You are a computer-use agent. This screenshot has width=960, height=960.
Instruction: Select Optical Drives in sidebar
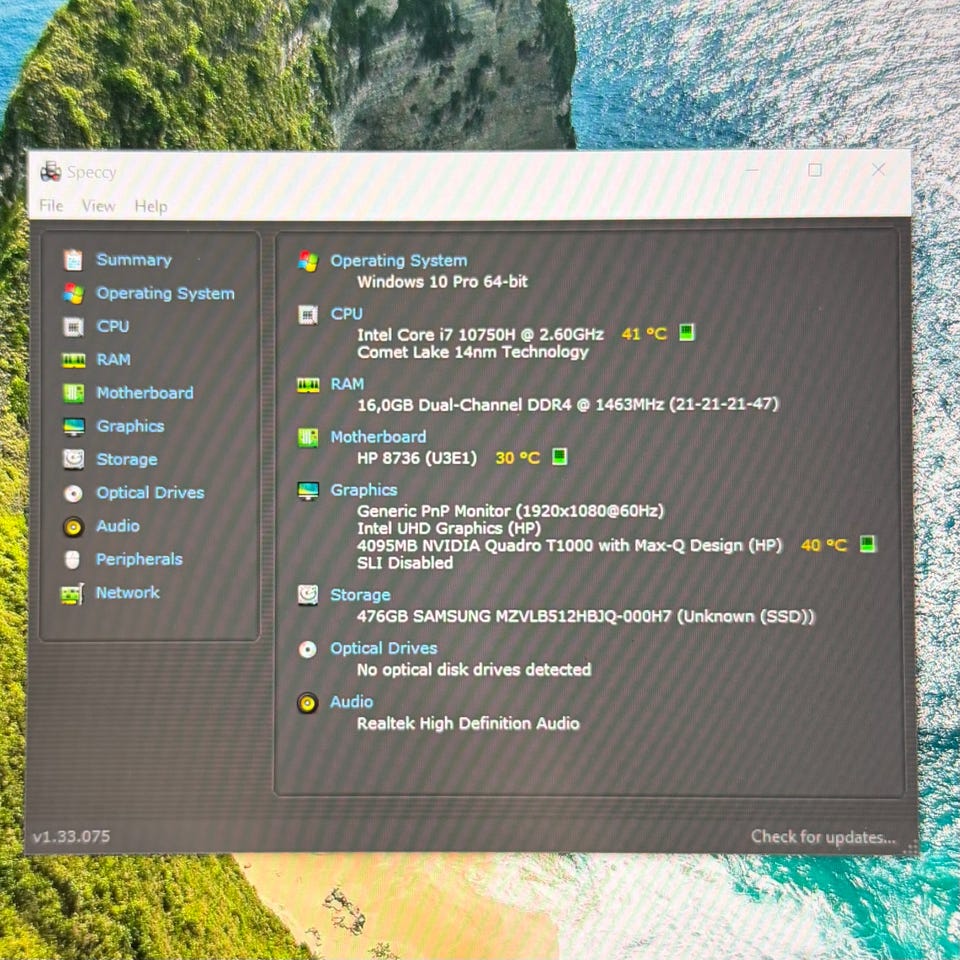tap(150, 493)
